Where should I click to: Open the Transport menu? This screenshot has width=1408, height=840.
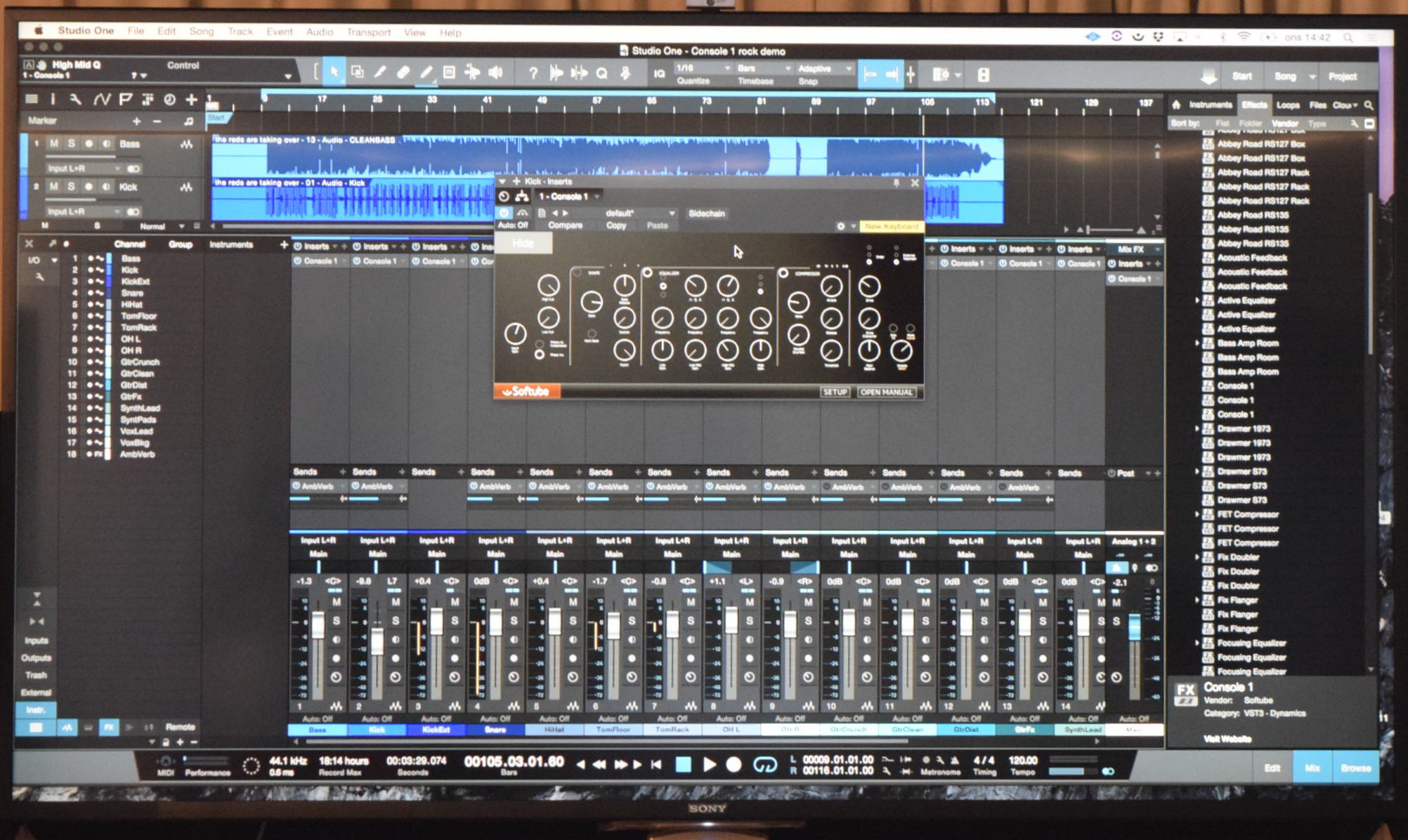[368, 32]
